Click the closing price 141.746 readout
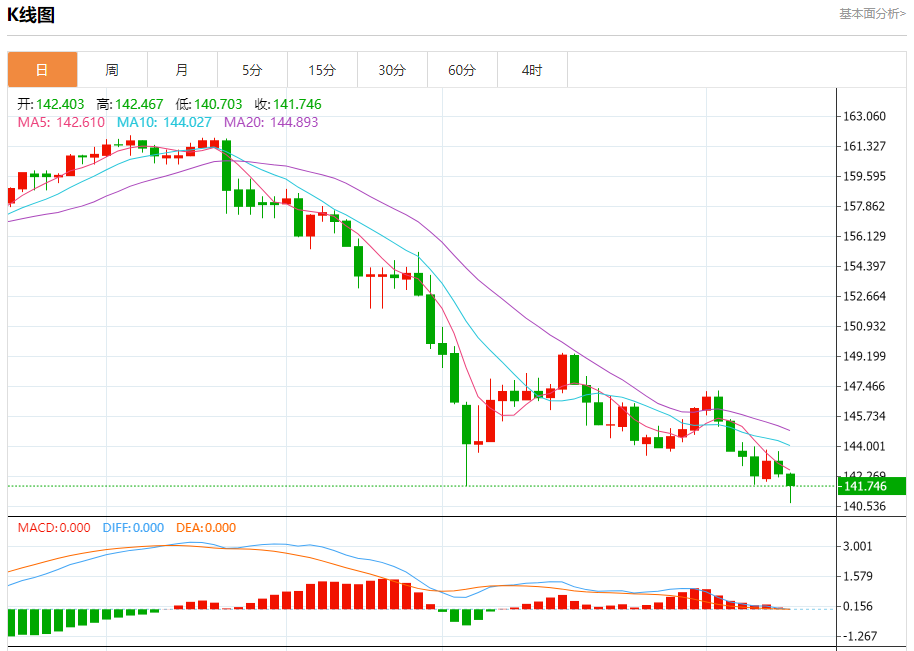The width and height of the screenshot is (914, 651). [x=297, y=104]
